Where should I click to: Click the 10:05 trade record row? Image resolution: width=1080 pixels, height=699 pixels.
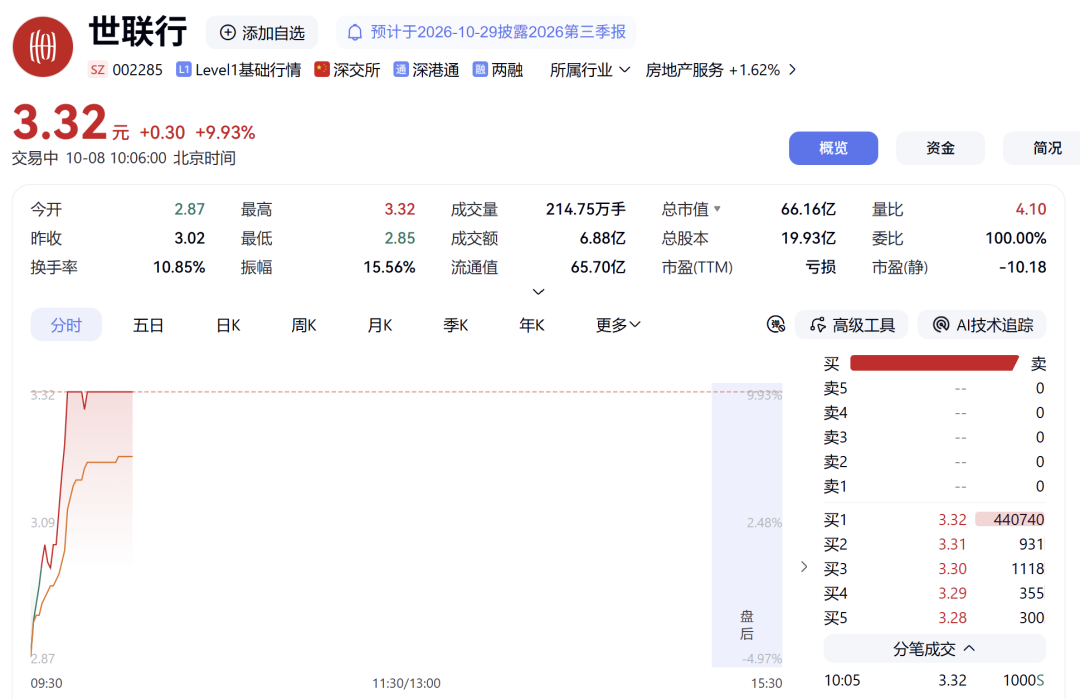coord(935,680)
